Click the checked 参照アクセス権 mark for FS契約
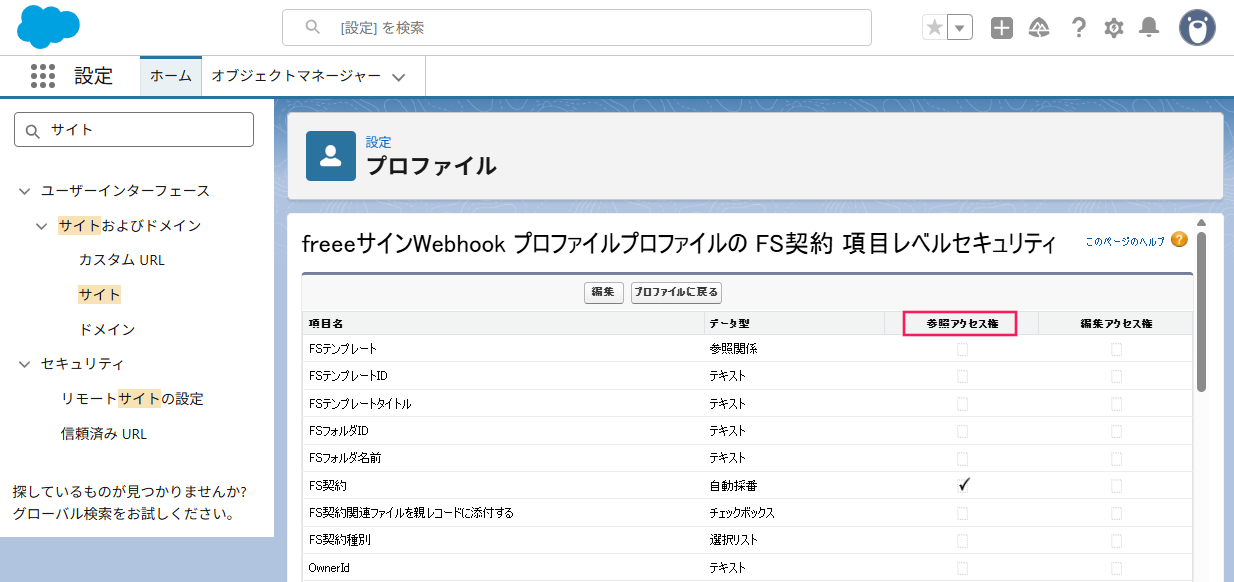The width and height of the screenshot is (1234, 582). pos(963,485)
